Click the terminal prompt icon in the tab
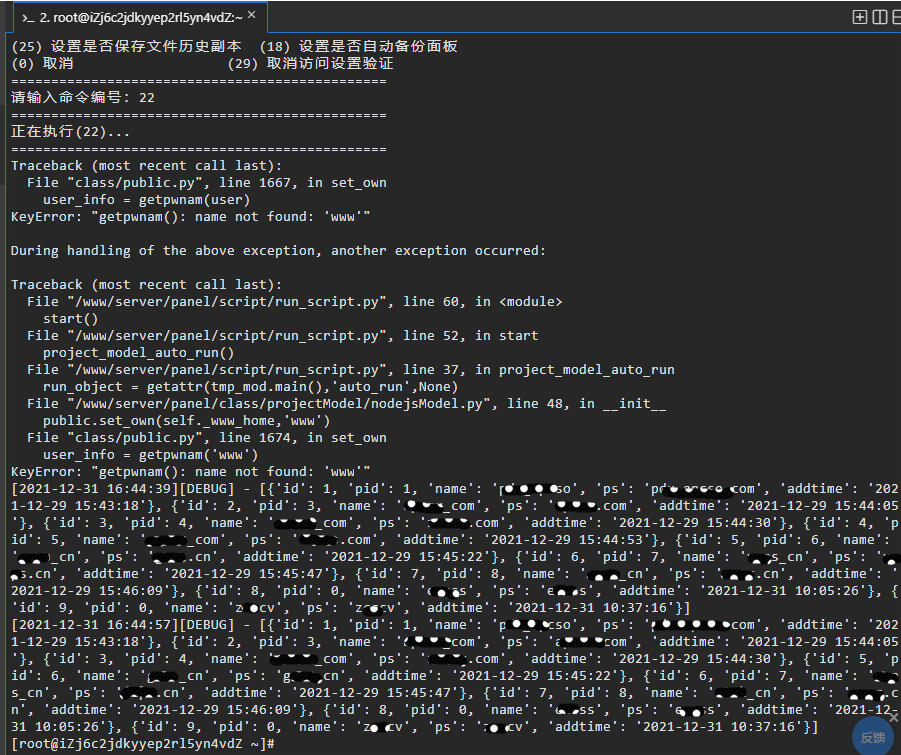Image resolution: width=901 pixels, height=755 pixels. (28, 18)
